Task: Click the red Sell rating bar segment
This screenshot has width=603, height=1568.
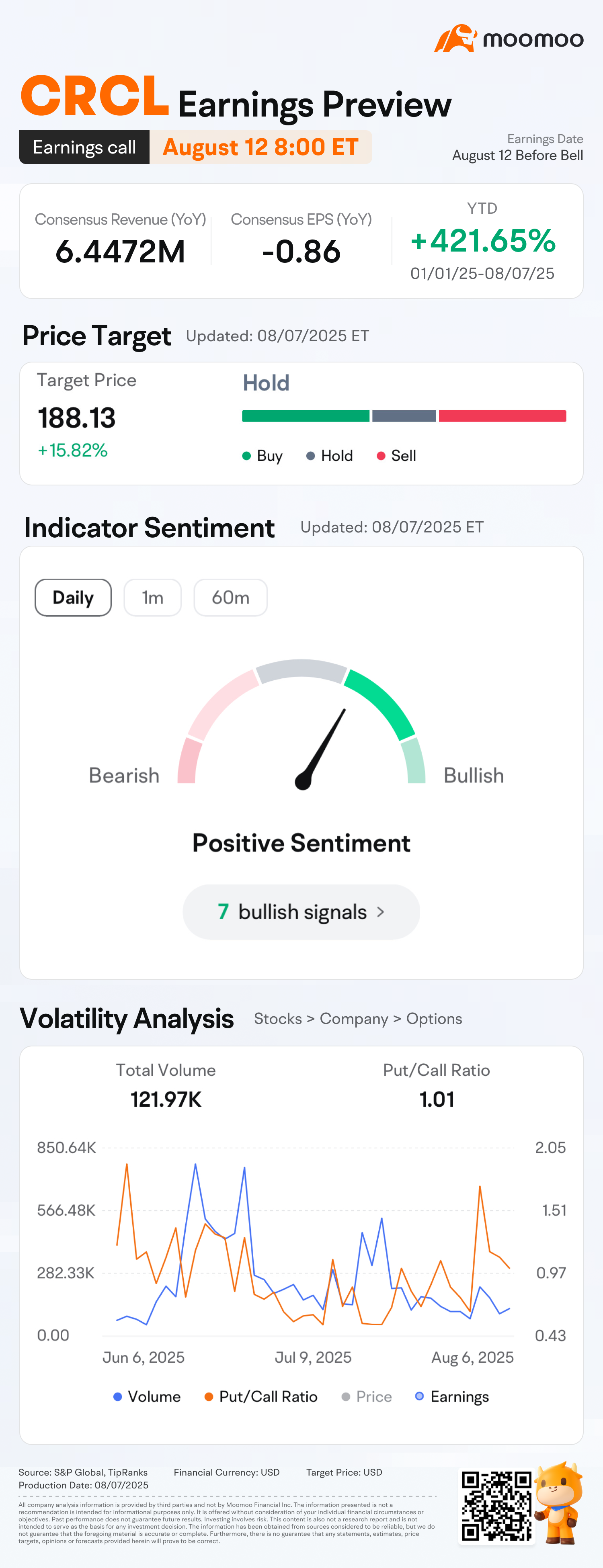Action: point(503,416)
